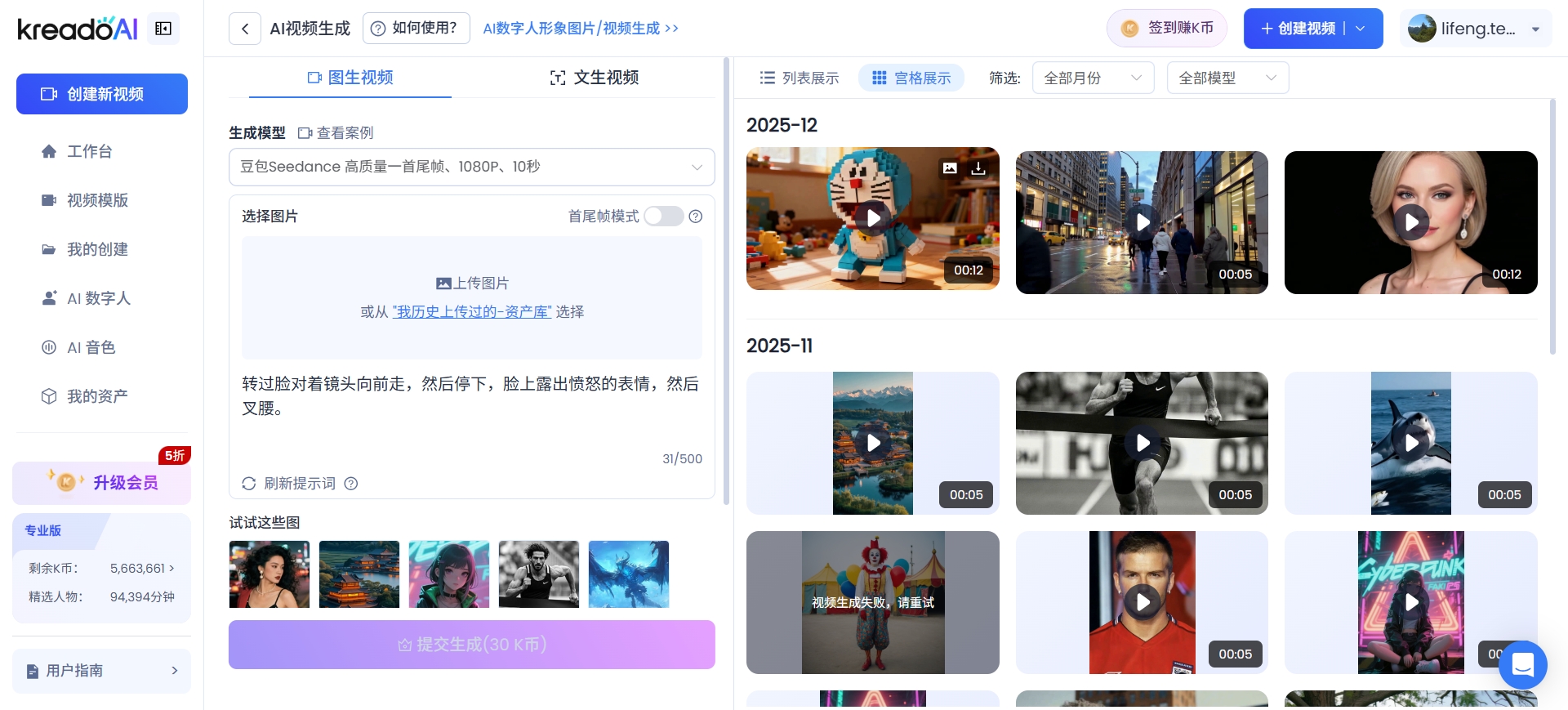Expand the 全部模型 filter dropdown

coord(1227,78)
